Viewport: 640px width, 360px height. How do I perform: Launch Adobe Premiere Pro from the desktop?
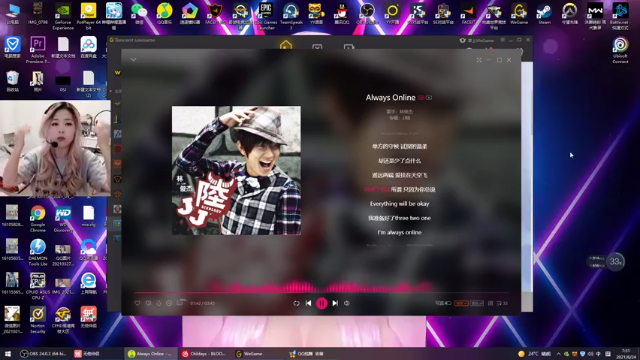(38, 50)
